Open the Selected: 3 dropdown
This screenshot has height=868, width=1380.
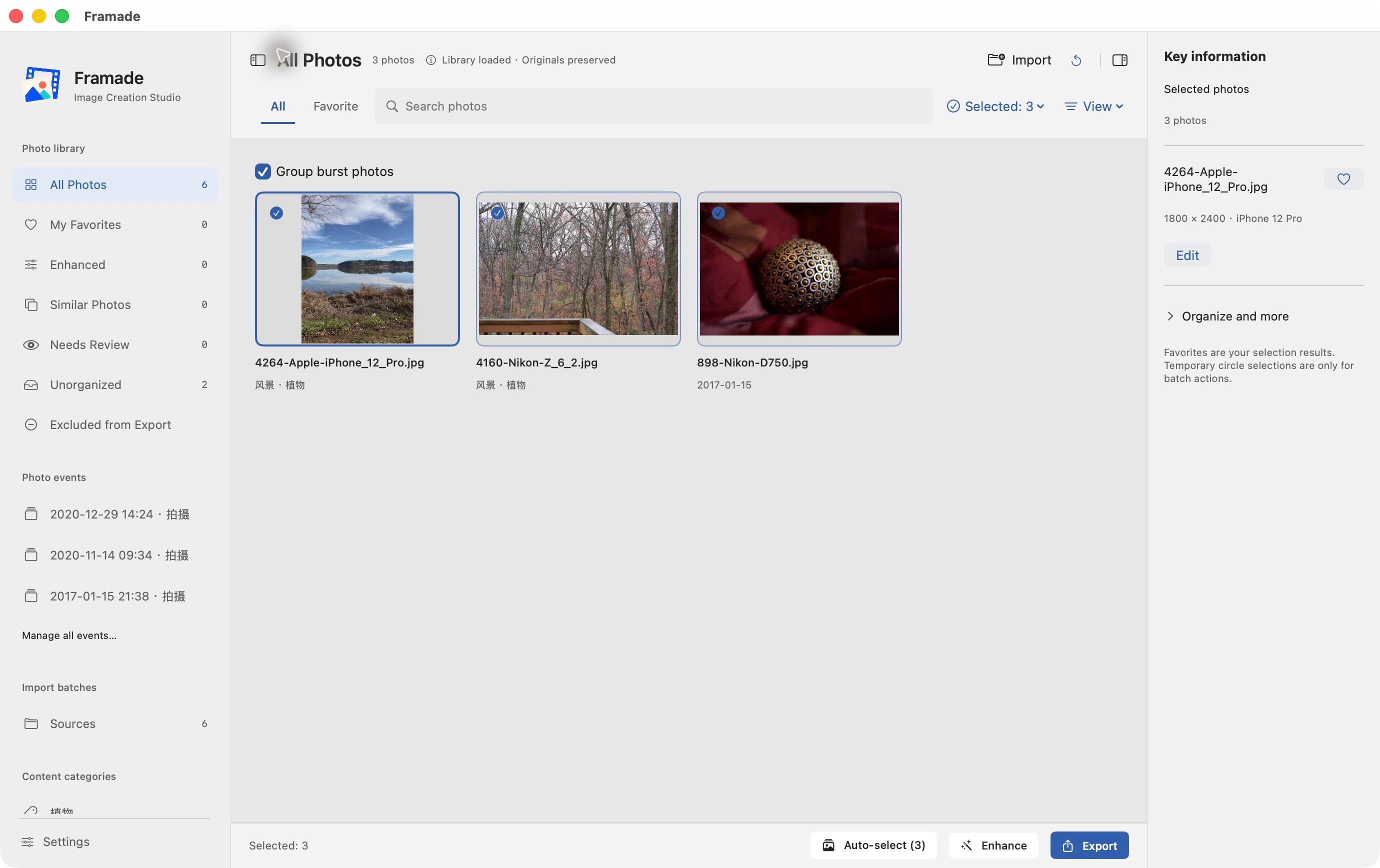click(x=995, y=106)
